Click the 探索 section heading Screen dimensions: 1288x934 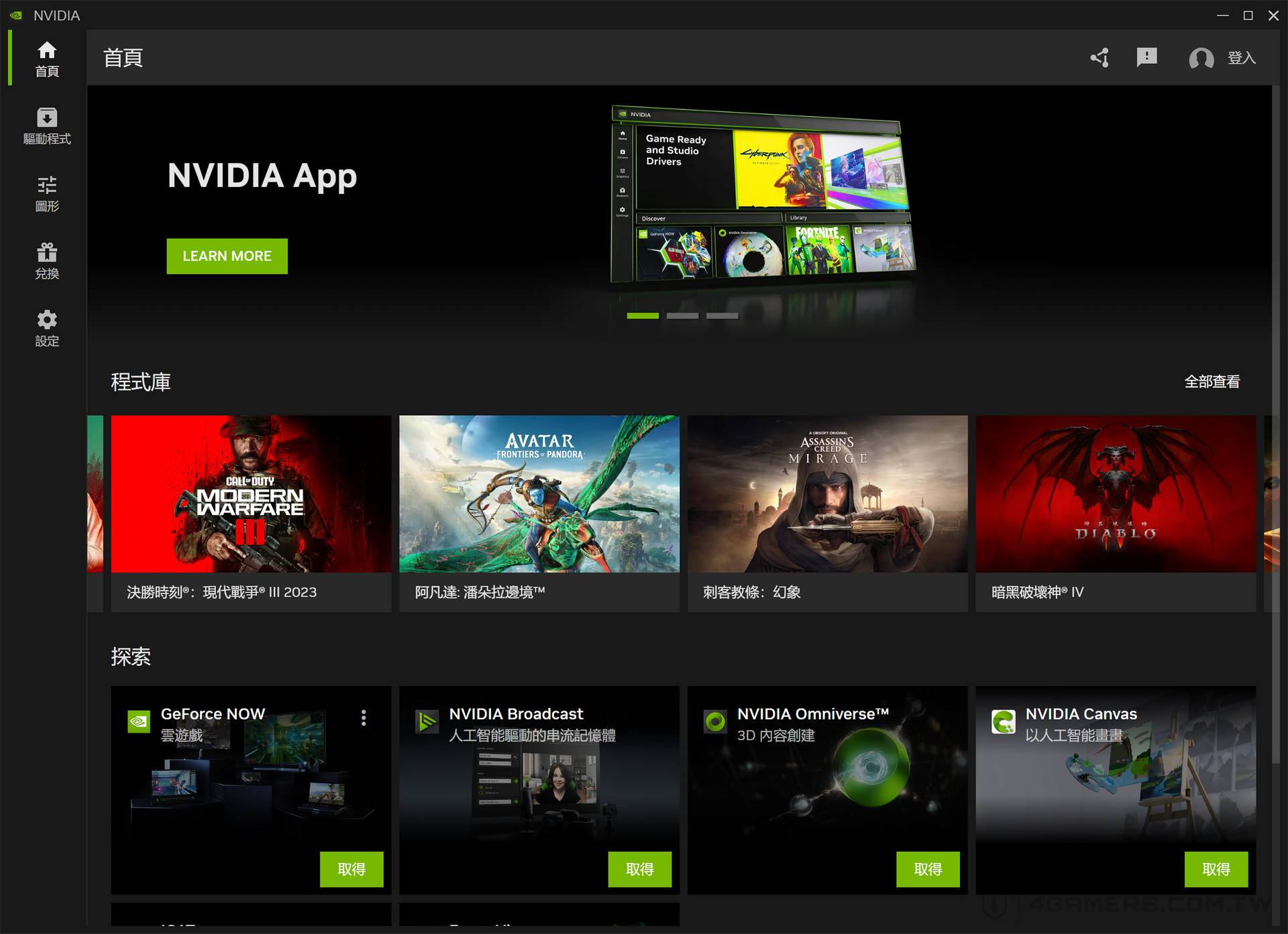coord(131,656)
